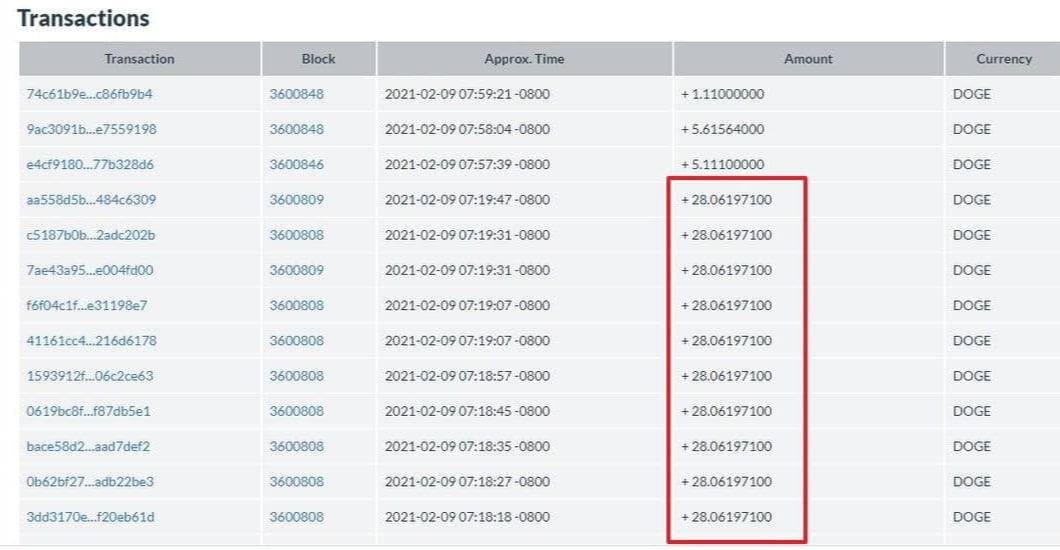
Task: Select the Amount column header
Action: 808,59
